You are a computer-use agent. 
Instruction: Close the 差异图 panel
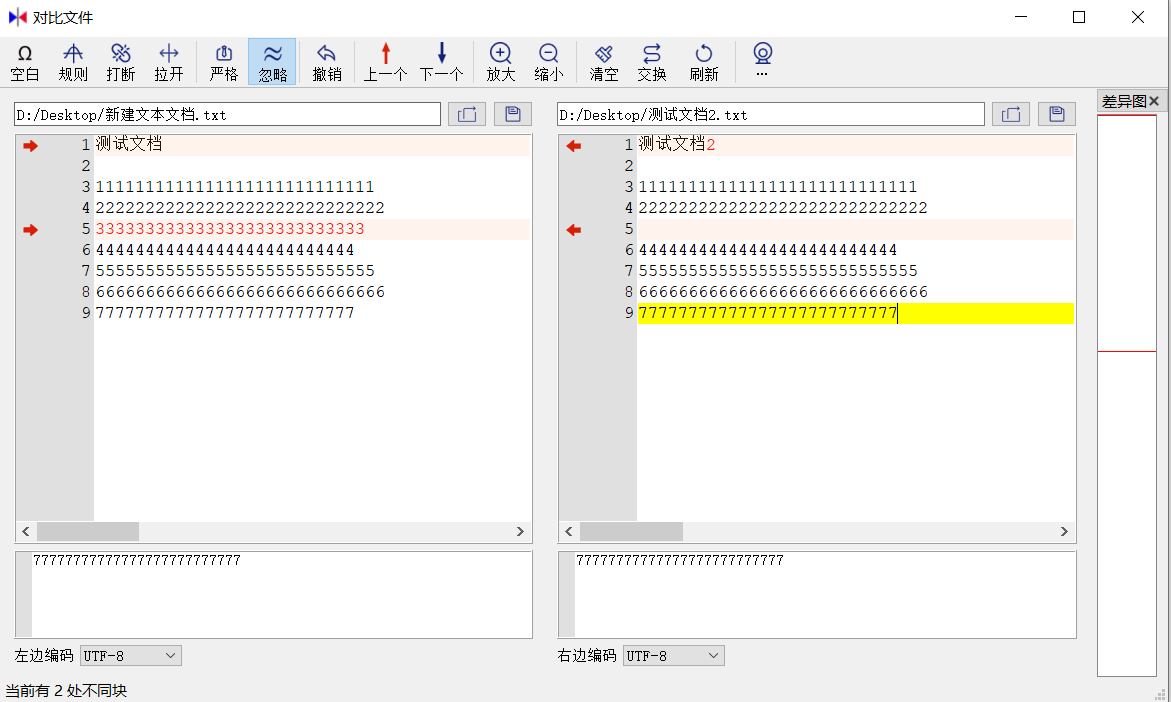click(x=1154, y=101)
